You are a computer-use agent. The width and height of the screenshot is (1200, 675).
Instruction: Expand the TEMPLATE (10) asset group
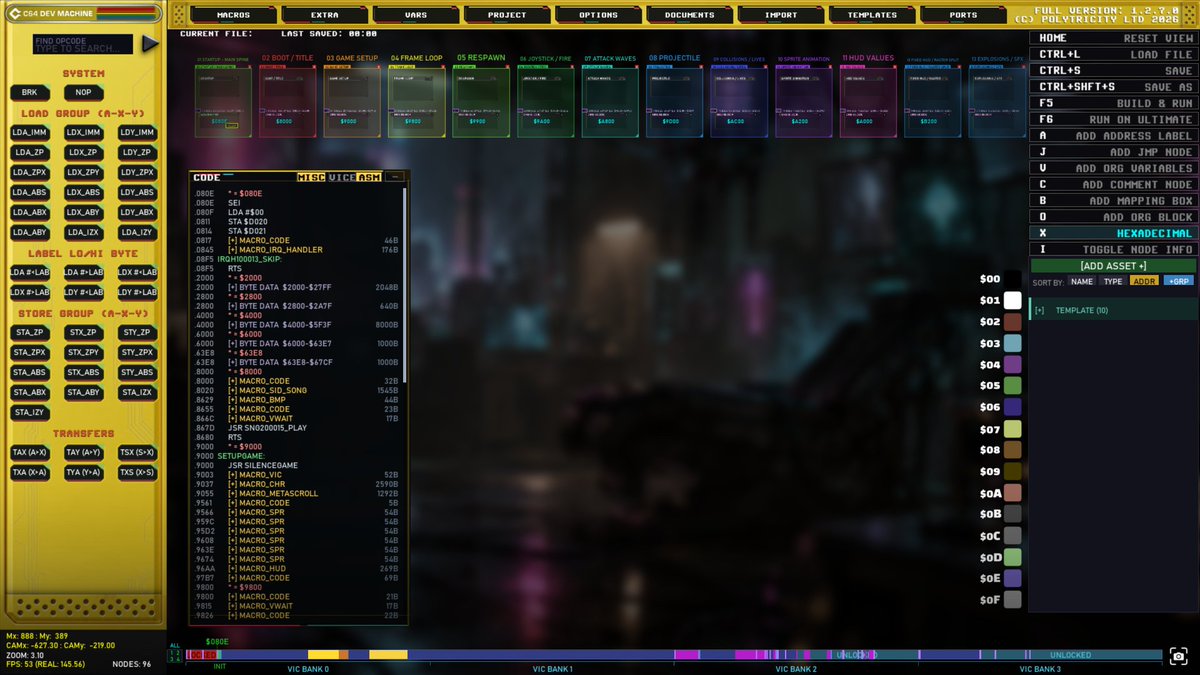[1114, 310]
